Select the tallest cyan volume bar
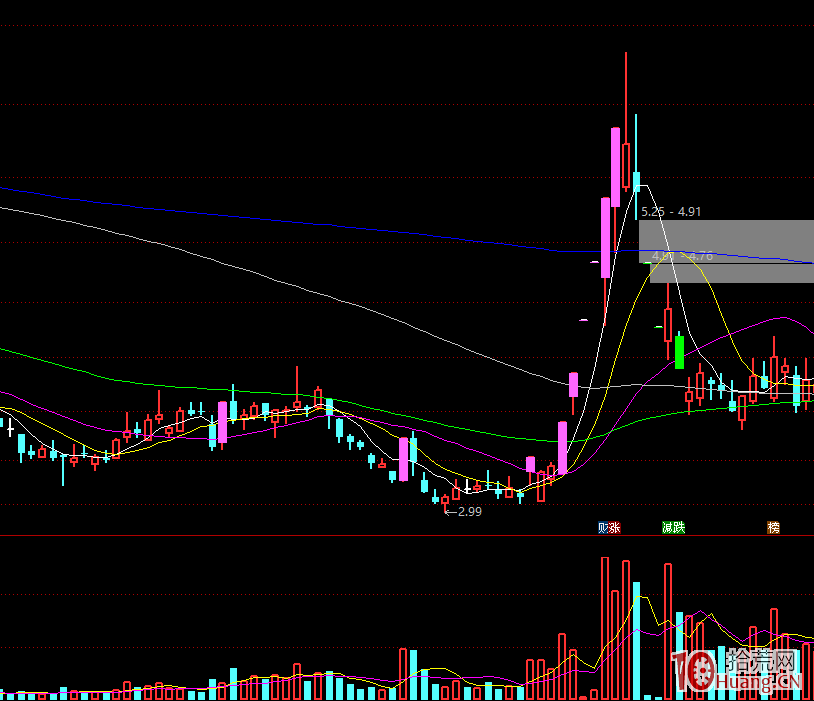Viewport: 814px width, 701px height. (x=636, y=641)
